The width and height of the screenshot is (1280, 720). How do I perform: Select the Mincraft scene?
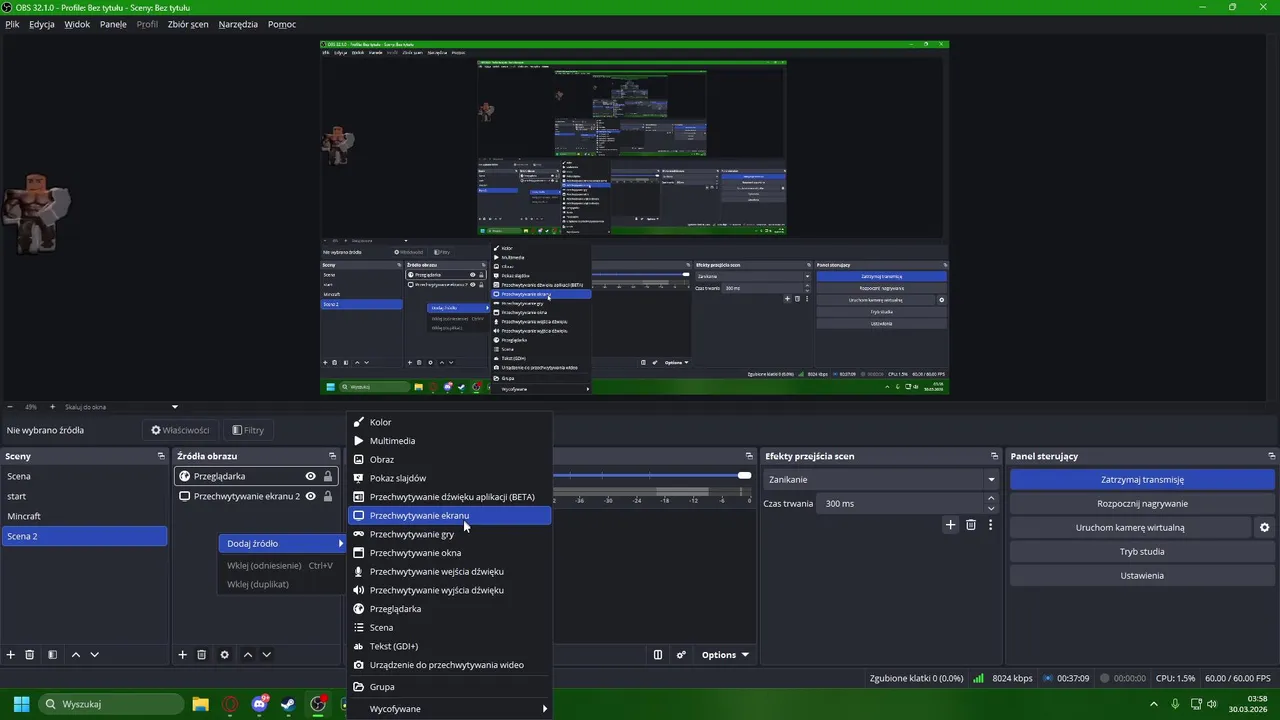pyautogui.click(x=84, y=516)
